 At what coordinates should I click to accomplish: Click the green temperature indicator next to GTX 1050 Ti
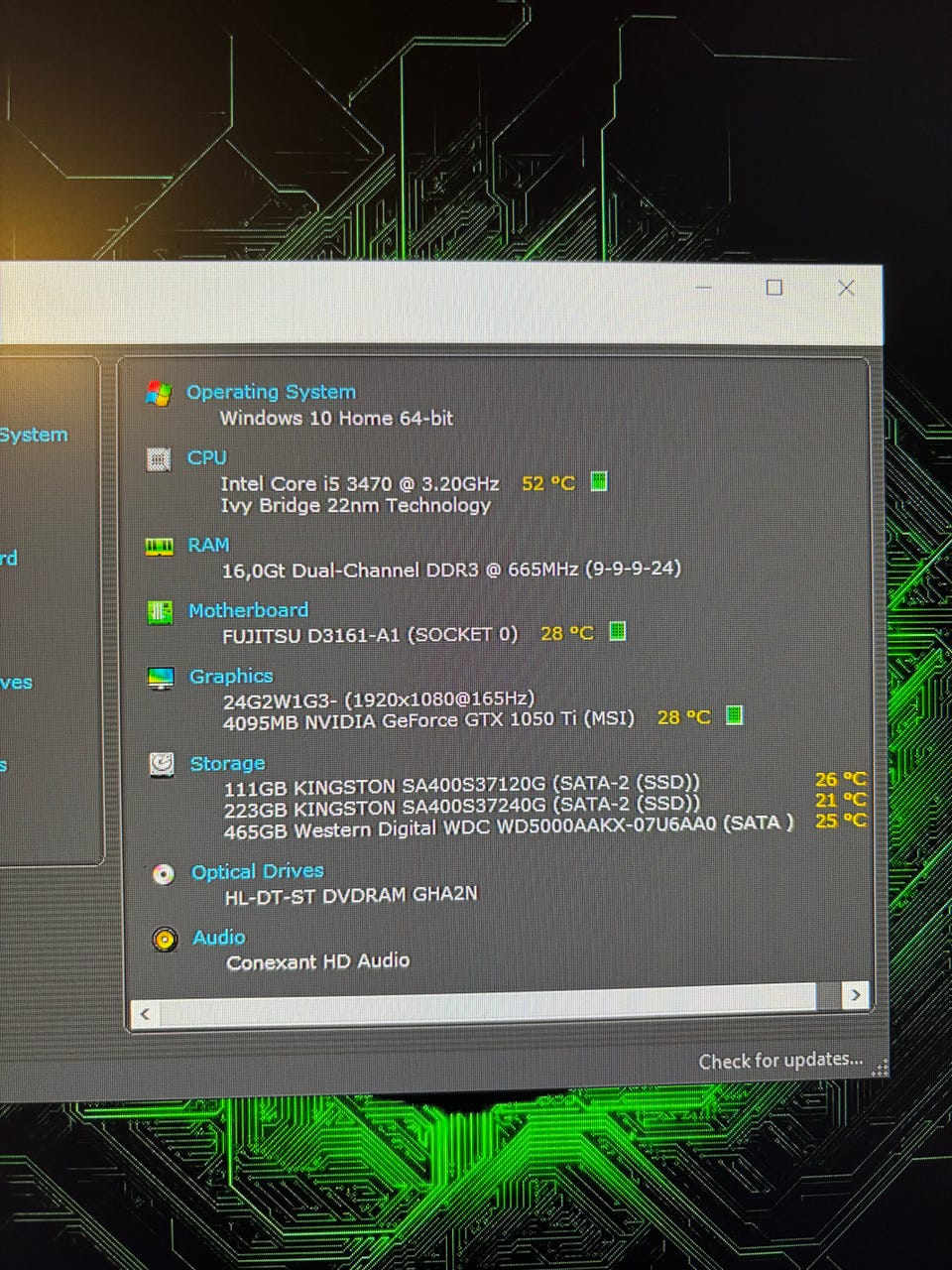point(734,714)
